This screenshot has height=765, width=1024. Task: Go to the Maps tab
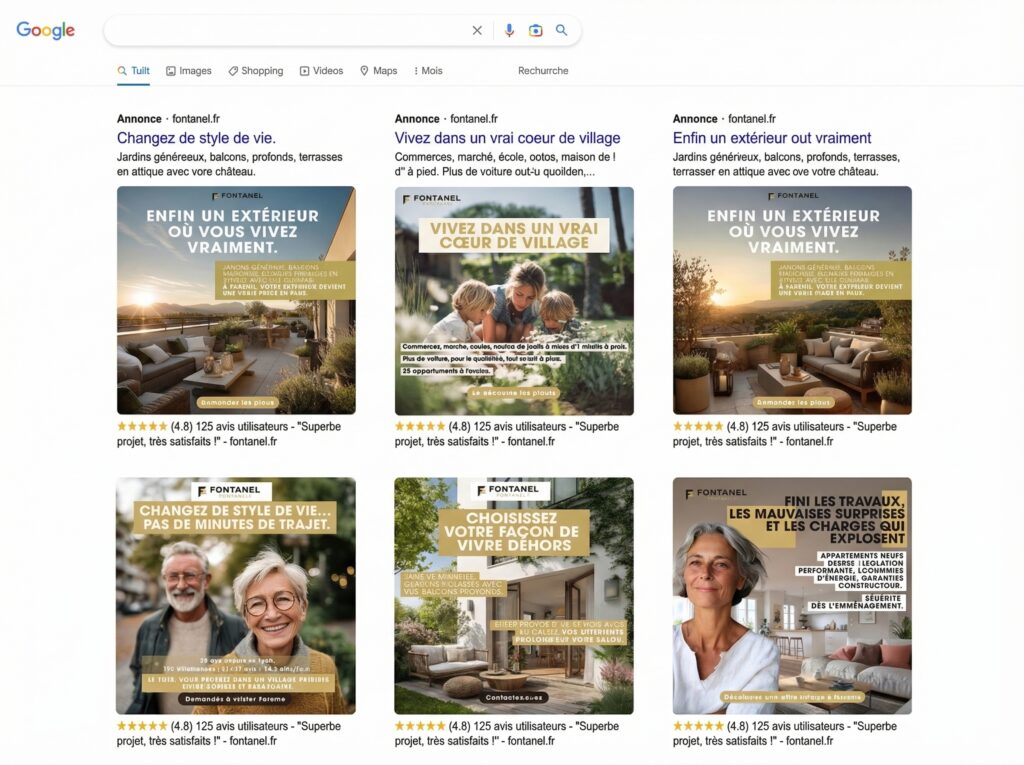379,71
